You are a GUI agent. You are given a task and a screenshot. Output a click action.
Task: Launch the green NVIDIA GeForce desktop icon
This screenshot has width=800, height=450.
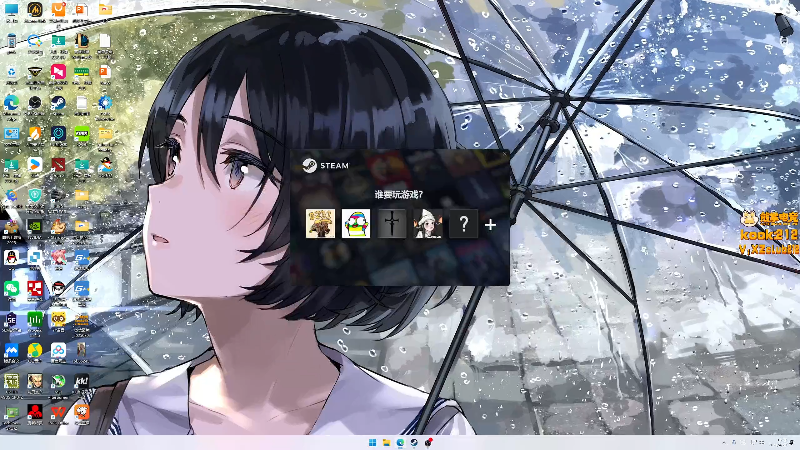[82, 134]
